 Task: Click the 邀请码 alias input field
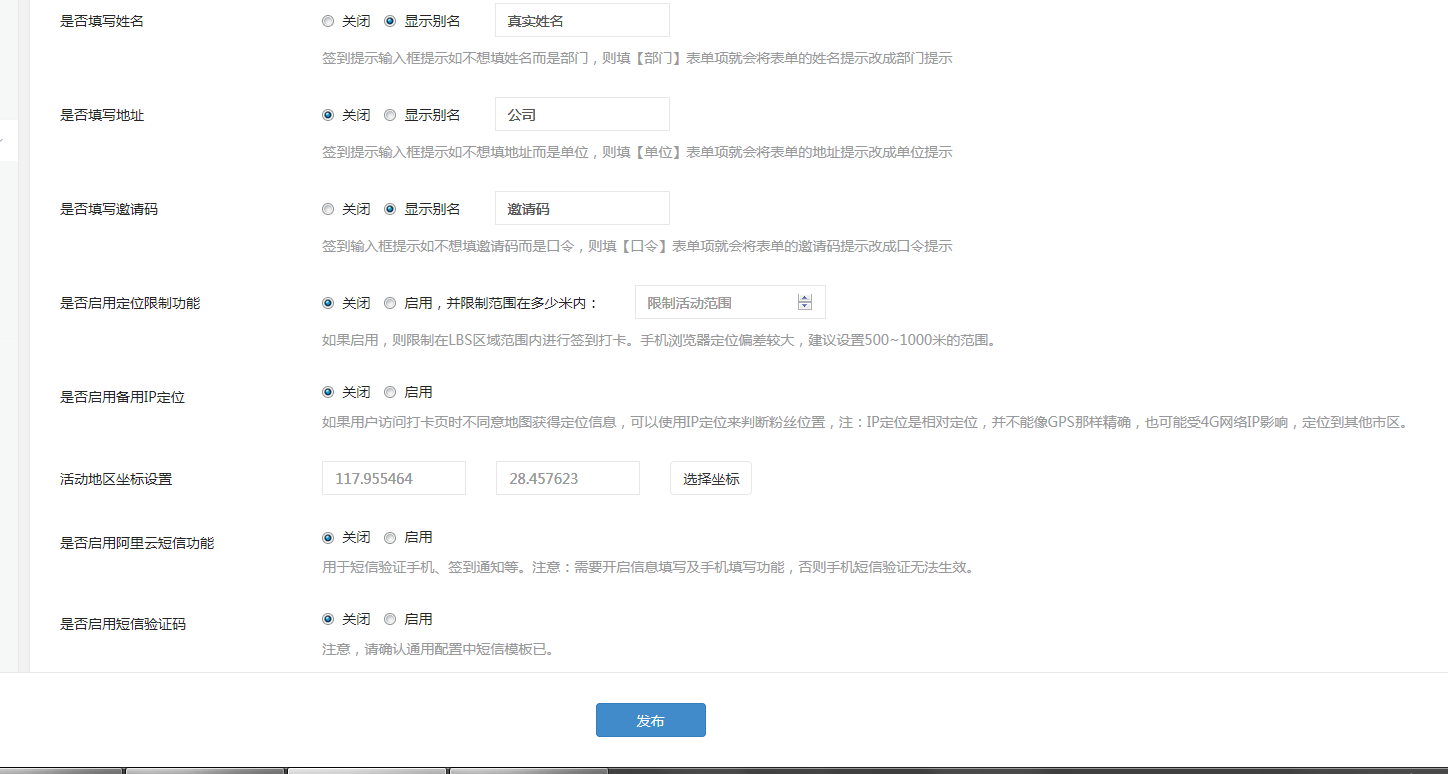(x=582, y=208)
